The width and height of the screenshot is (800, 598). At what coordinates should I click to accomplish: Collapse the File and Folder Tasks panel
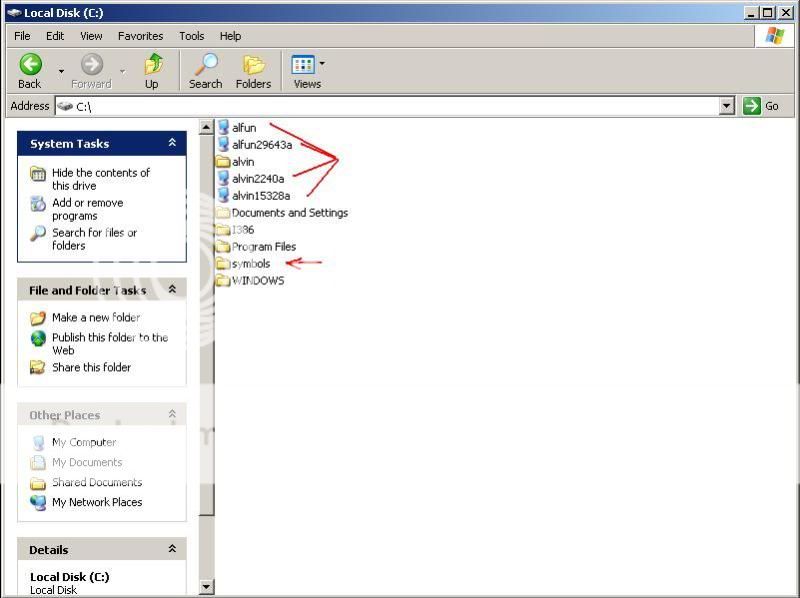(172, 289)
